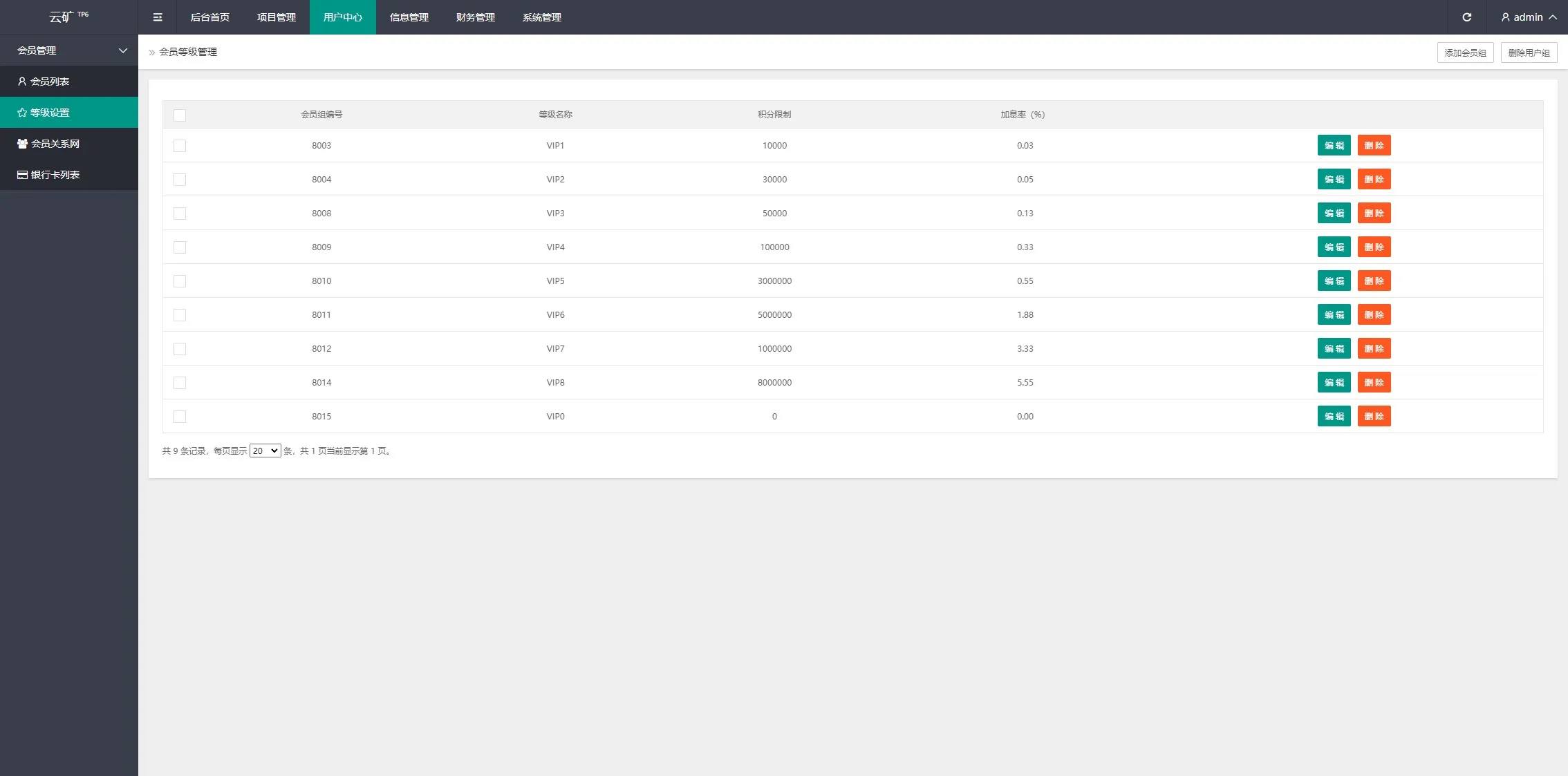This screenshot has width=1568, height=776.
Task: Click the orange 删除 button for VIP0
Action: pyautogui.click(x=1374, y=417)
